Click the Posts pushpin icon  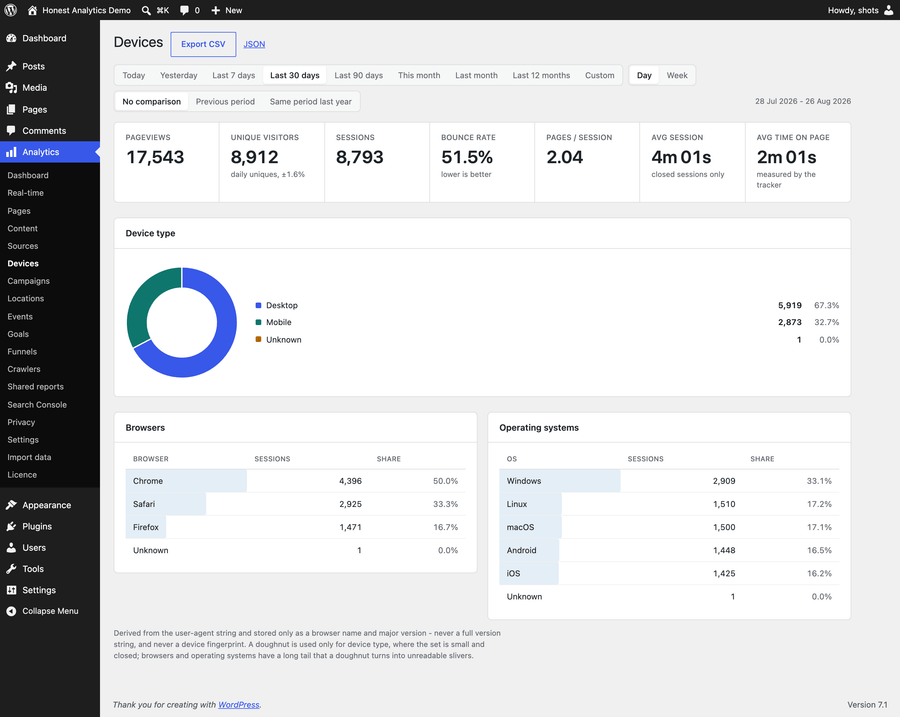tap(11, 66)
